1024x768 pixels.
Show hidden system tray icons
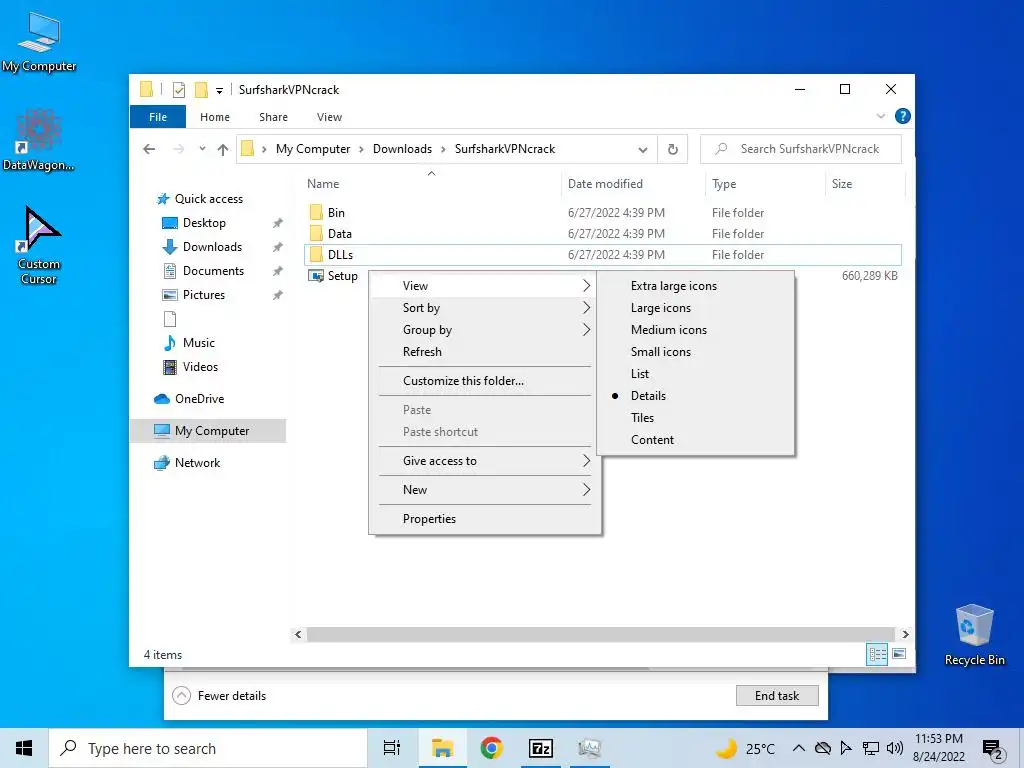pyautogui.click(x=798, y=748)
